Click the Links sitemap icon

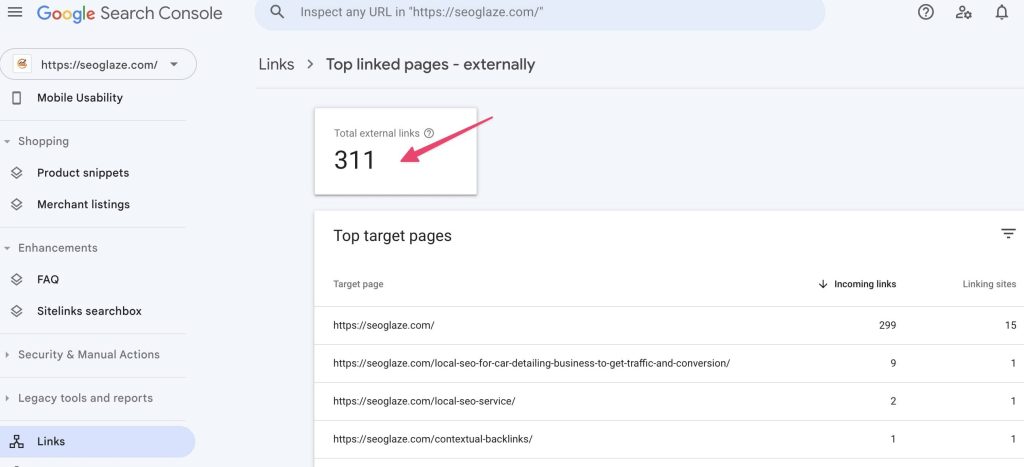tap(17, 442)
